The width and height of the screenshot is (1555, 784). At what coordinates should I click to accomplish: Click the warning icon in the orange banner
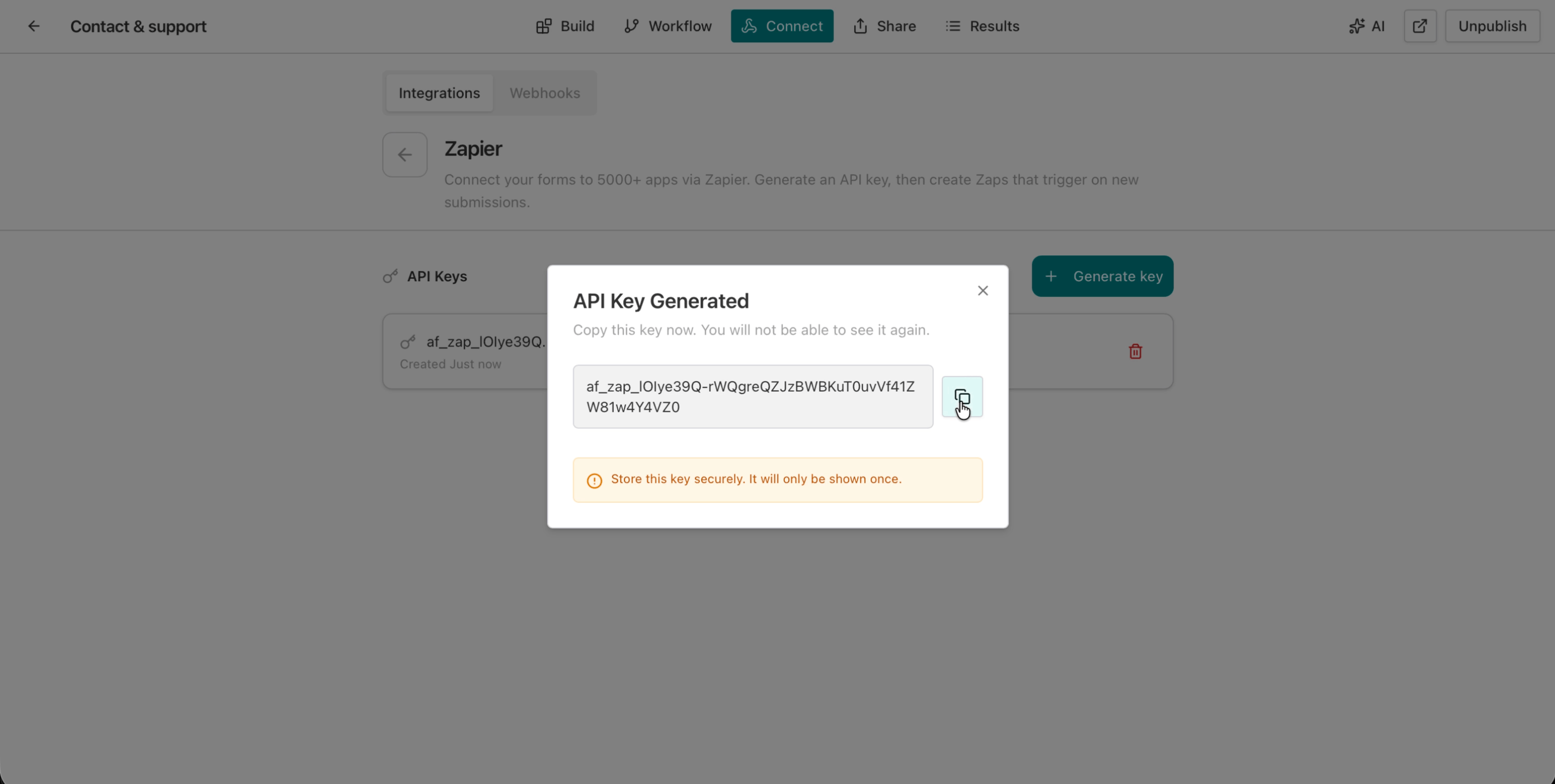pos(594,480)
